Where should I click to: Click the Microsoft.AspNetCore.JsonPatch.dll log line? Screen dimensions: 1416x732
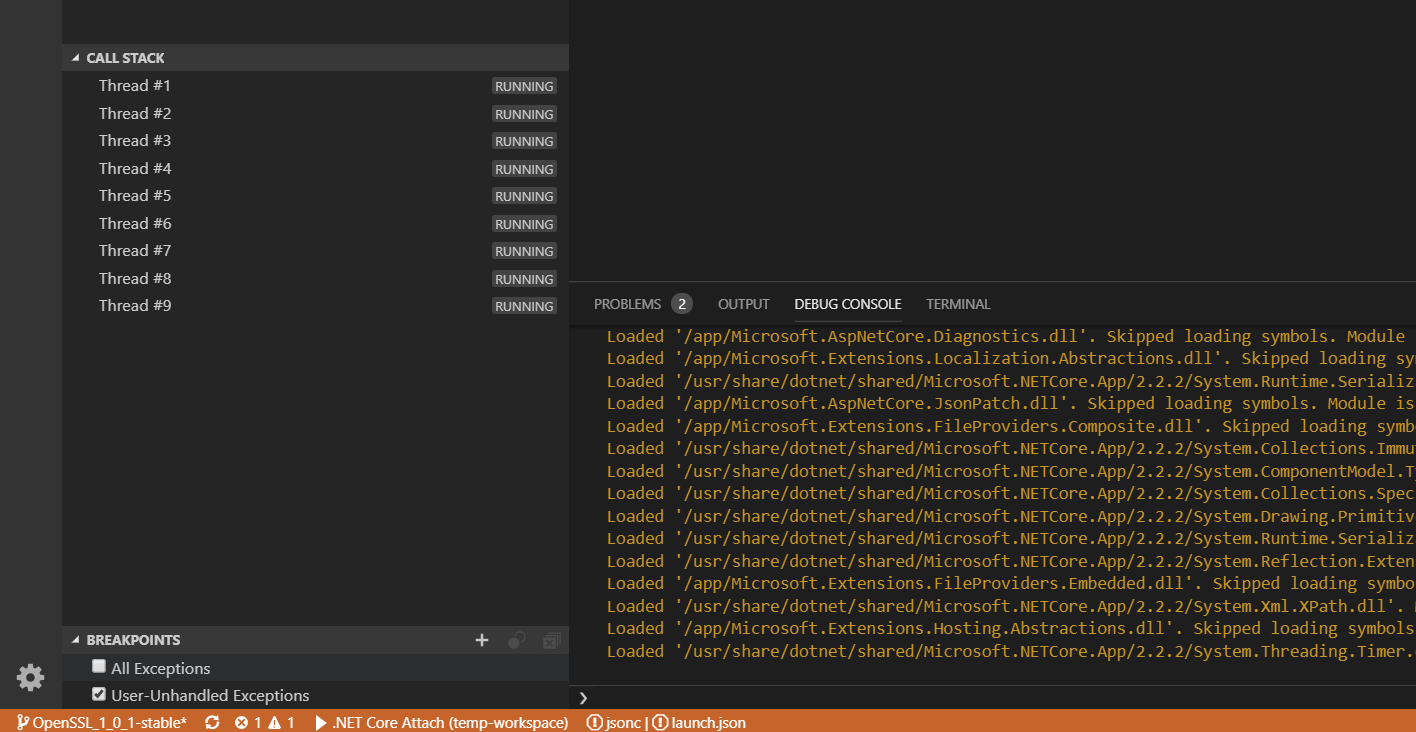click(1011, 403)
